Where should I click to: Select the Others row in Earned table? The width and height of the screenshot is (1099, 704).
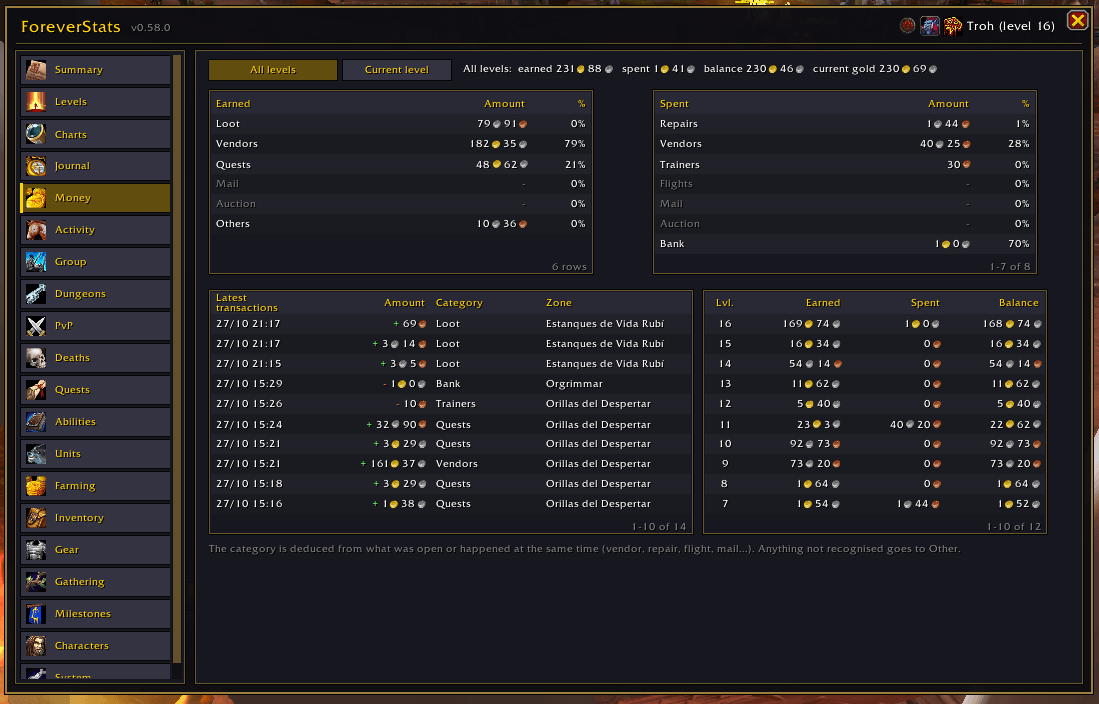point(401,224)
